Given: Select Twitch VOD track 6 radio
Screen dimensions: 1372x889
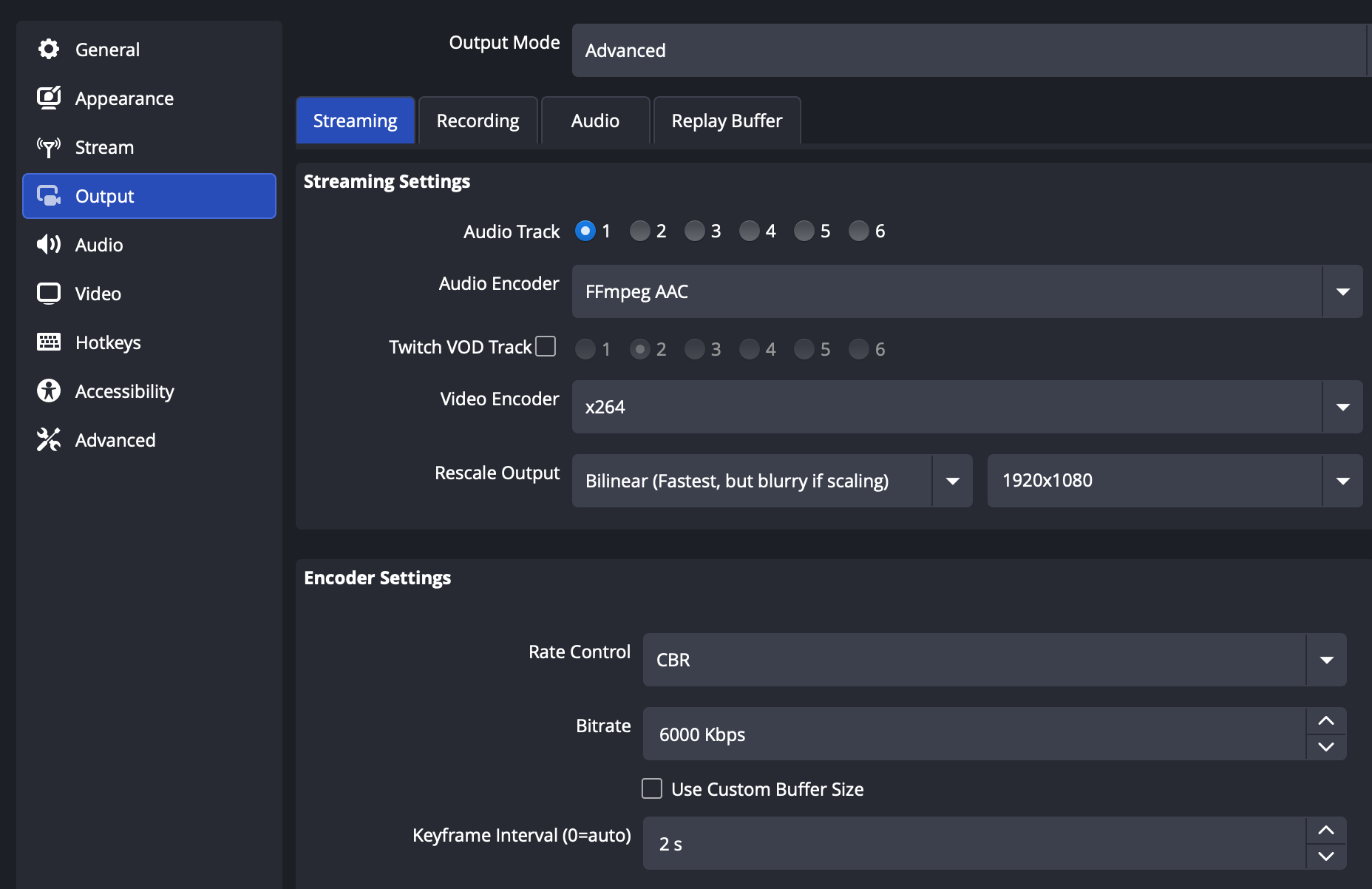Looking at the screenshot, I should tap(859, 349).
